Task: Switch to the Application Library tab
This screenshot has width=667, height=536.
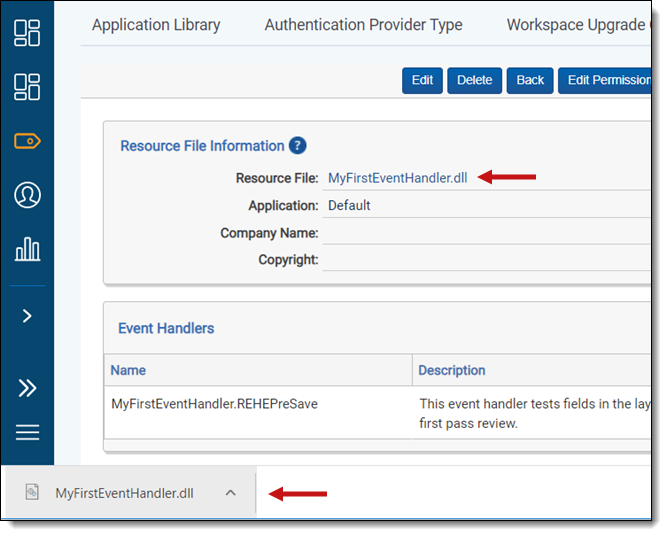Action: click(156, 25)
